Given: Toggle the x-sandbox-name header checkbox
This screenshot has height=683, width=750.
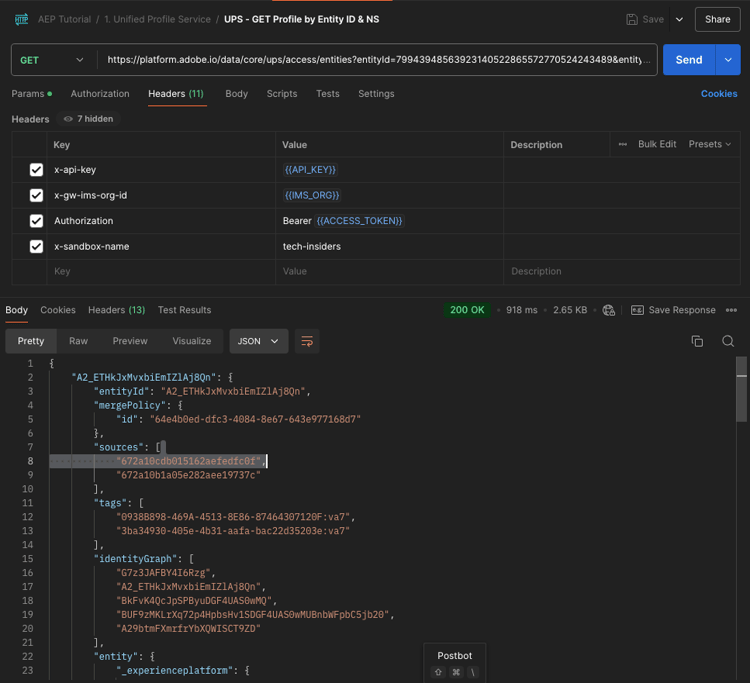Looking at the screenshot, I should click(x=36, y=246).
